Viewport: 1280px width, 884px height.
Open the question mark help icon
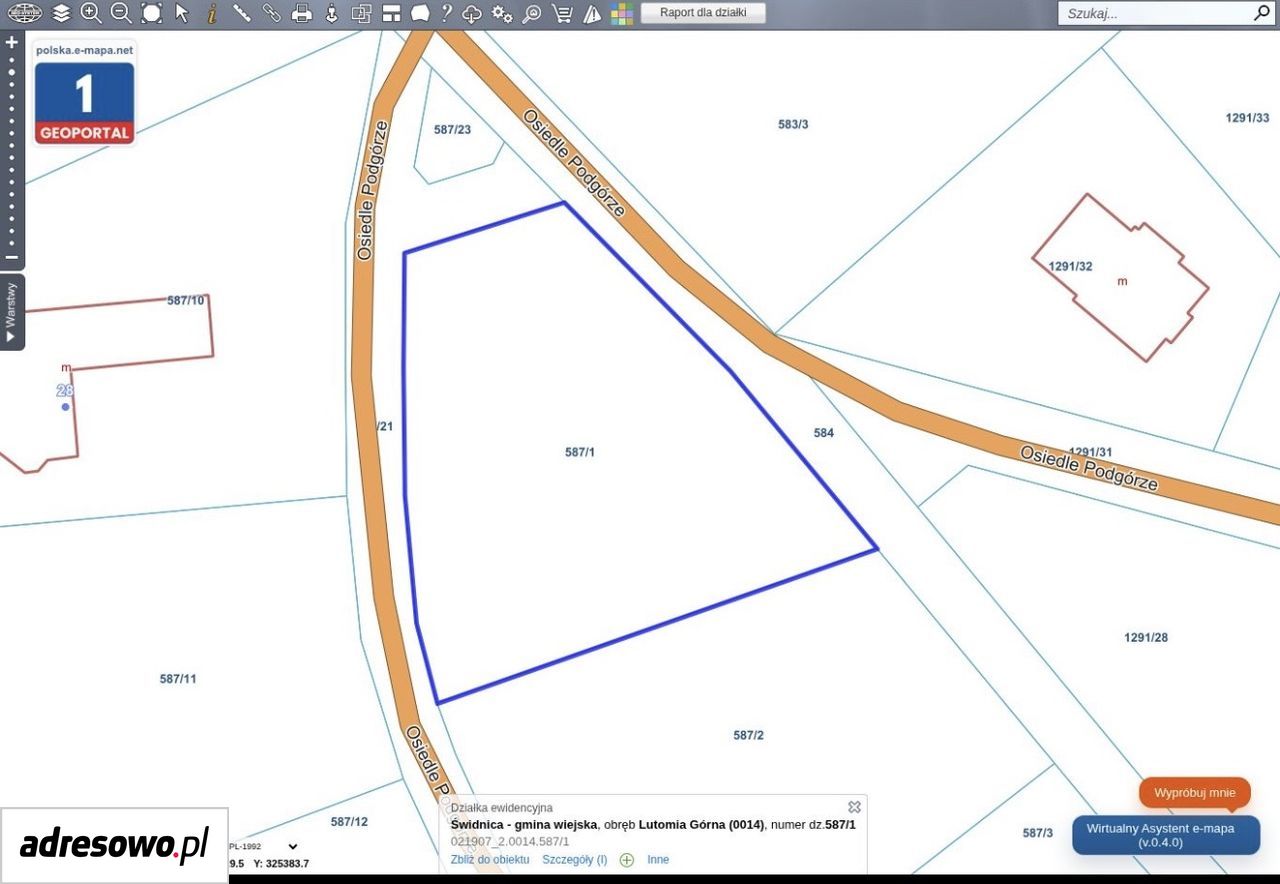click(x=446, y=13)
